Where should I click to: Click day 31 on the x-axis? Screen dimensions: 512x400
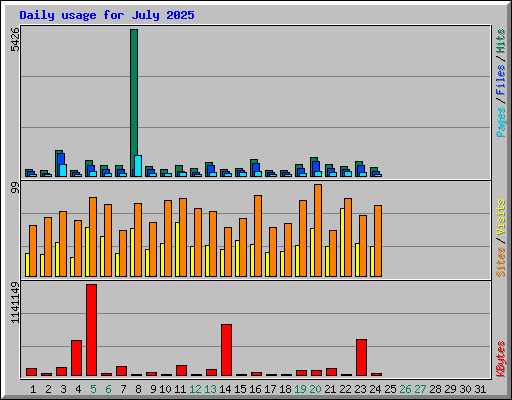pos(480,389)
